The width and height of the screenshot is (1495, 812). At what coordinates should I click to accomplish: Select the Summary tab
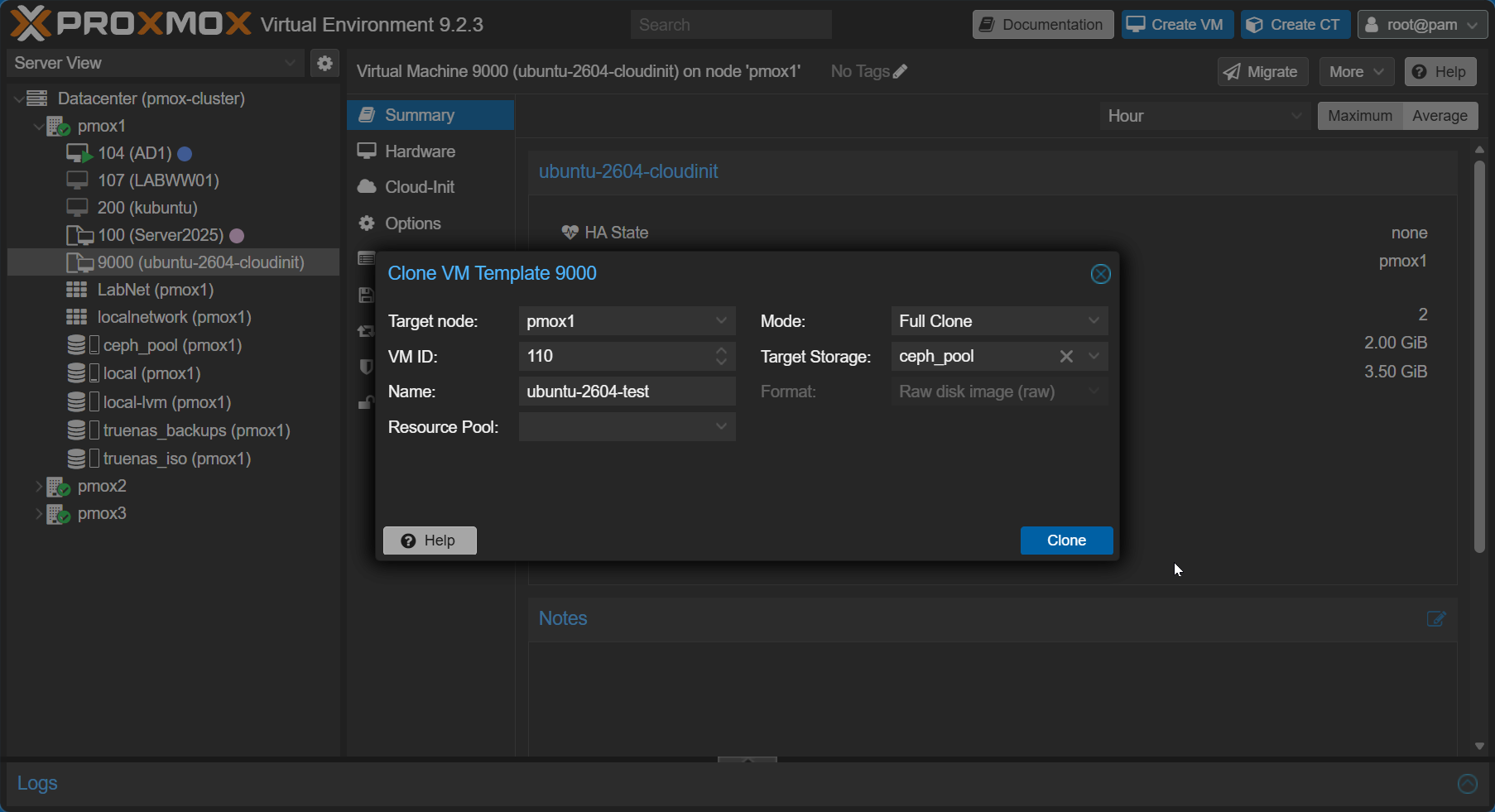(x=430, y=115)
